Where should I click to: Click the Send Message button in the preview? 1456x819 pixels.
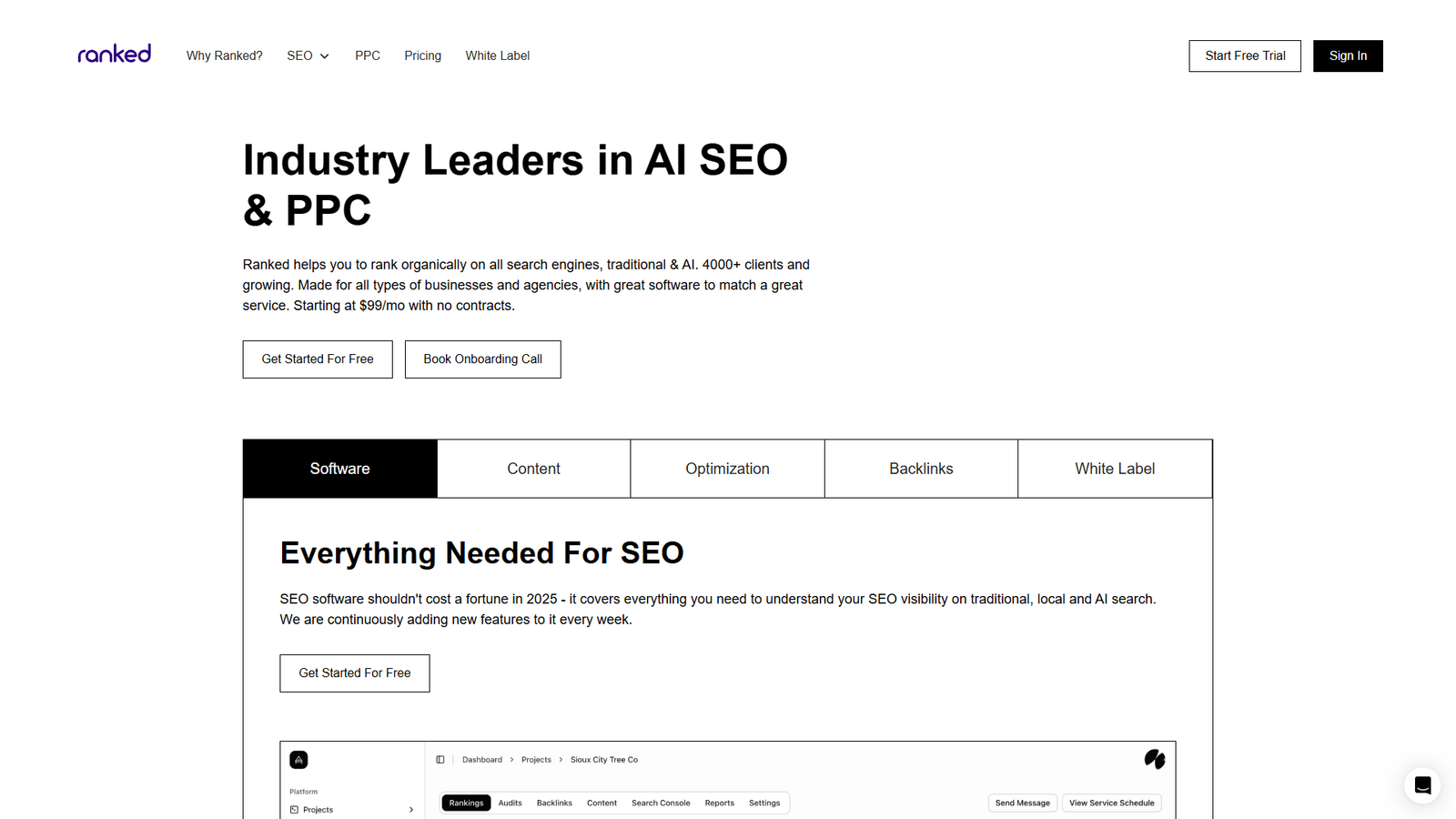click(1022, 803)
